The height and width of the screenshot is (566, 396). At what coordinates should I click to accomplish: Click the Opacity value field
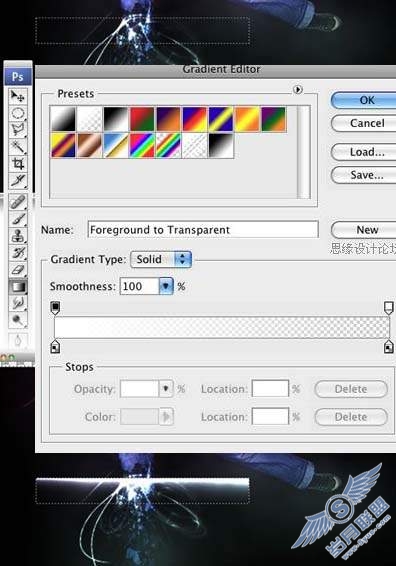click(139, 389)
